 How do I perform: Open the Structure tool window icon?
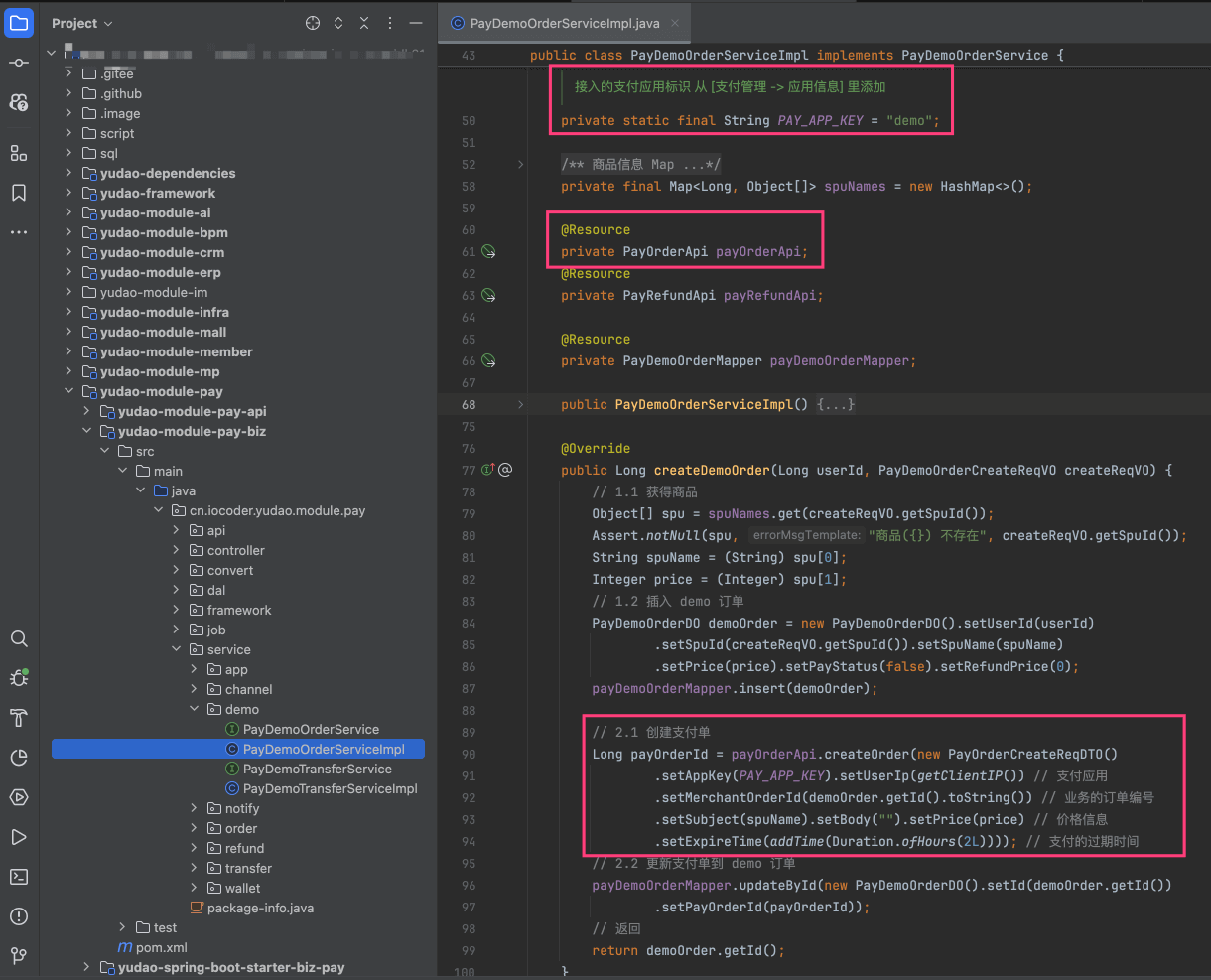coord(18,153)
